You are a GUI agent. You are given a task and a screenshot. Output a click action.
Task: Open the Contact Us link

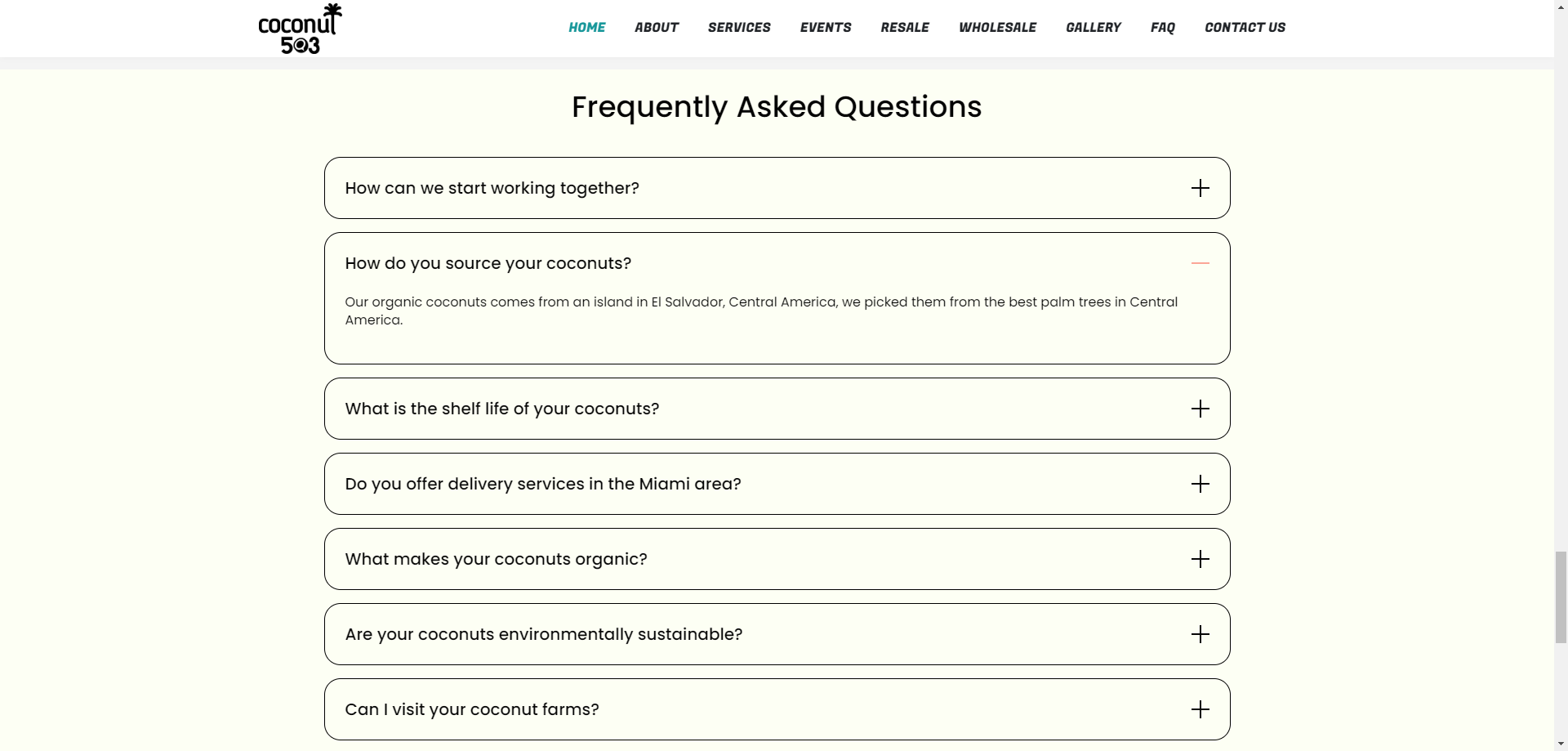(x=1245, y=28)
